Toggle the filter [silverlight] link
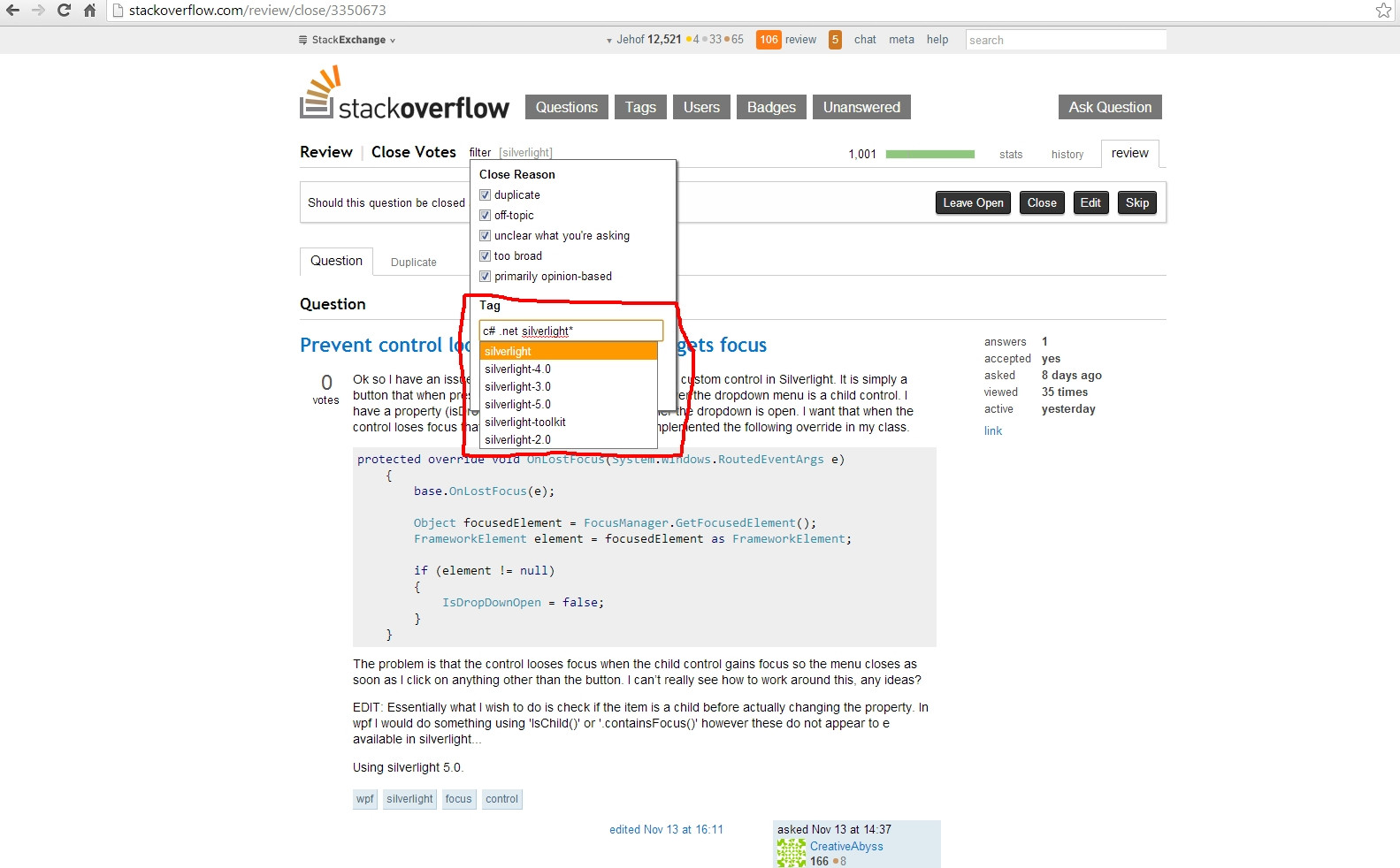Viewport: 1400px width, 868px height. pos(510,153)
